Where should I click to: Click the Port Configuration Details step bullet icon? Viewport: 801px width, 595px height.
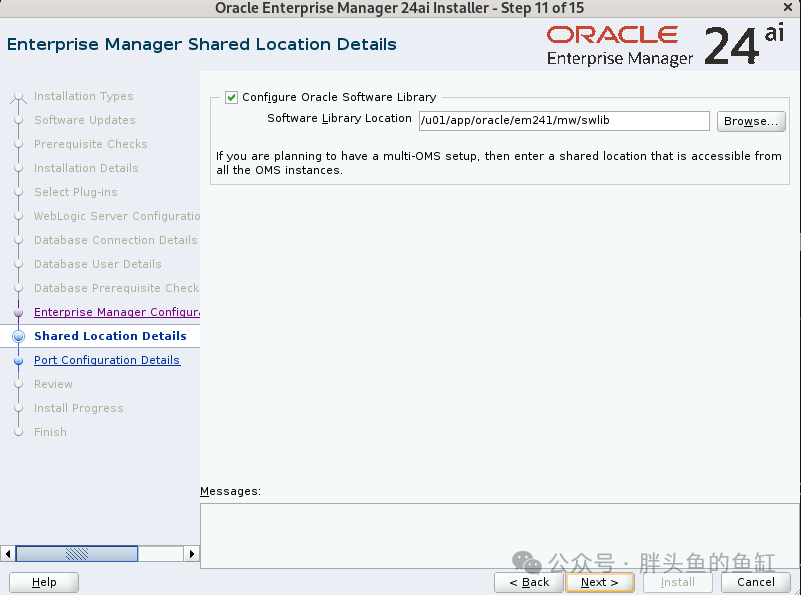coord(18,361)
